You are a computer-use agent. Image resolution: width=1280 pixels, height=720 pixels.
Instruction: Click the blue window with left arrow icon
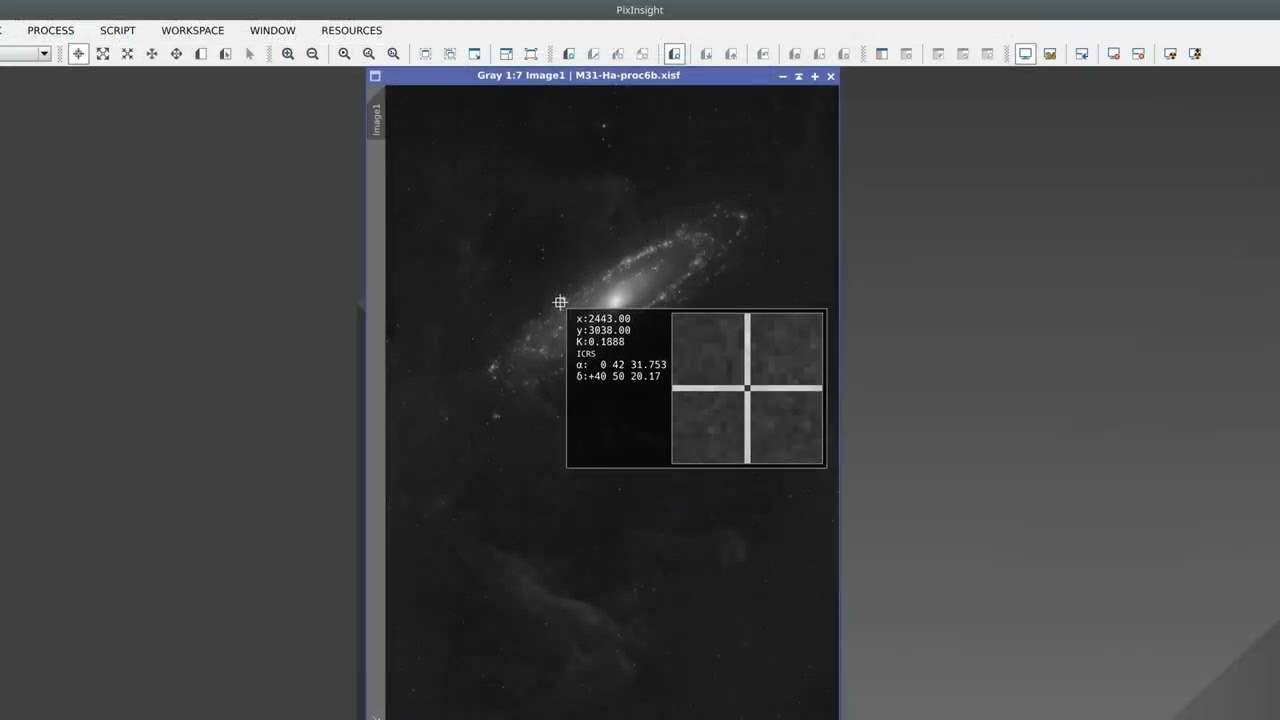click(1082, 54)
